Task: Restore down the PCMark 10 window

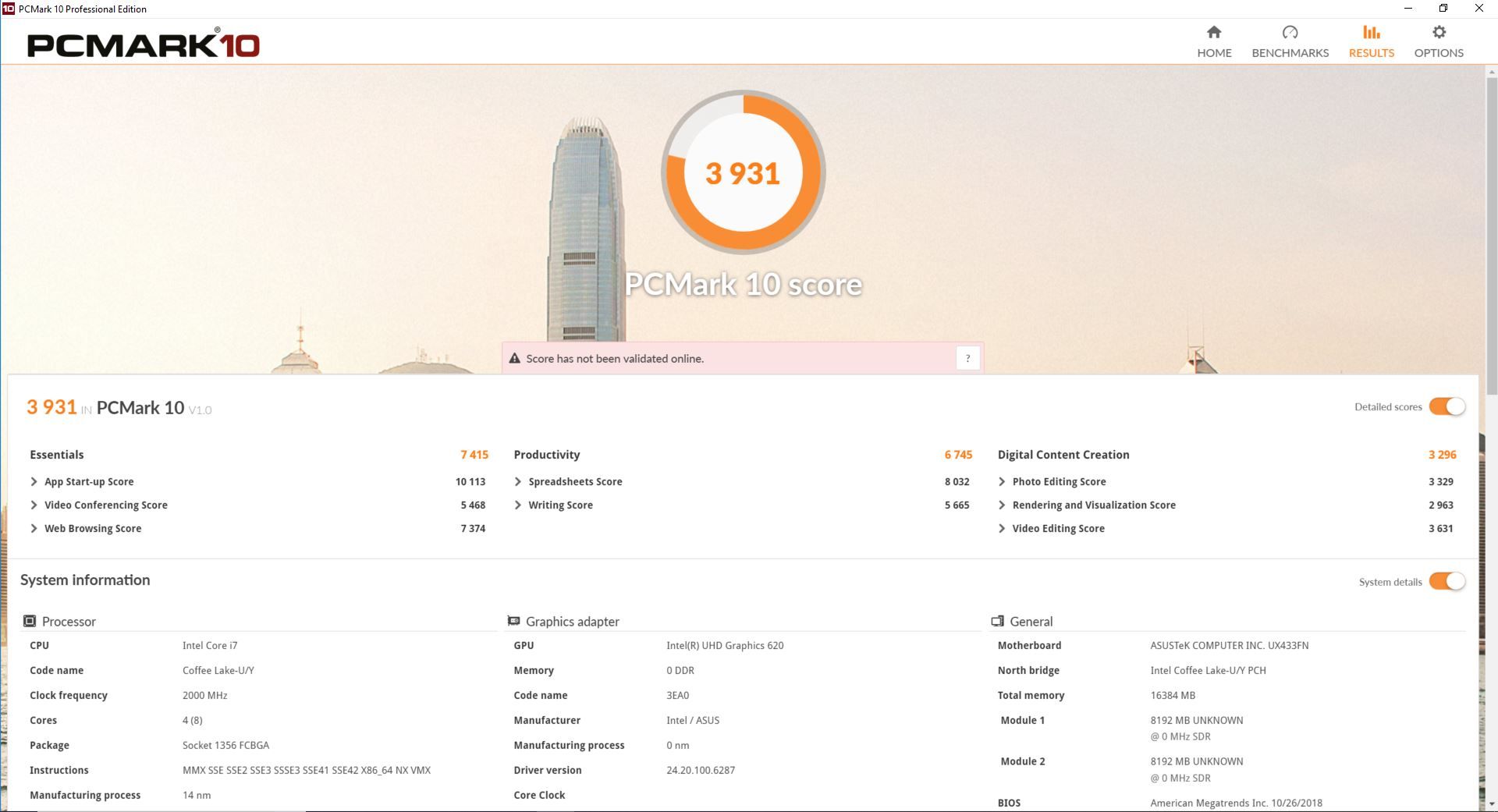Action: click(1443, 9)
